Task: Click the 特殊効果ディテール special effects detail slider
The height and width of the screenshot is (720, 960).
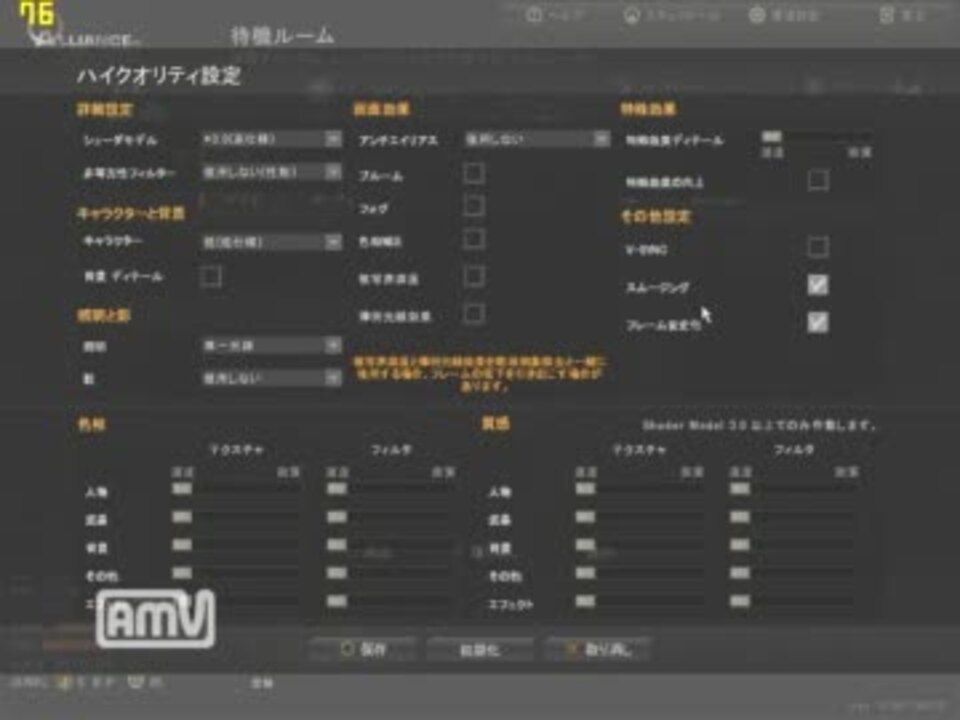Action: [x=816, y=136]
